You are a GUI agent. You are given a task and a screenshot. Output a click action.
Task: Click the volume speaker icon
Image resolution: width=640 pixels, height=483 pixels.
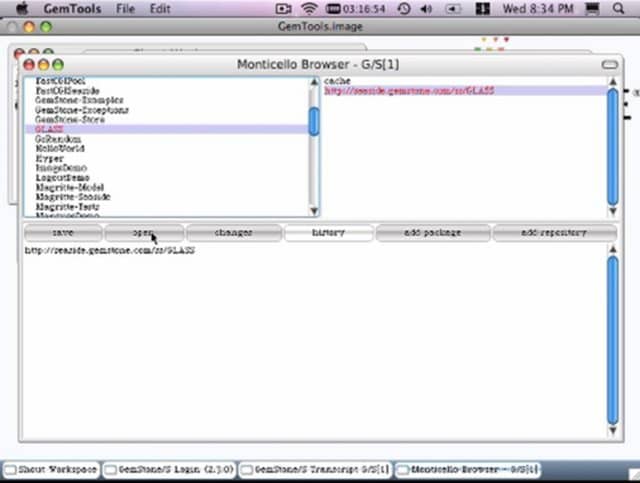(x=426, y=9)
